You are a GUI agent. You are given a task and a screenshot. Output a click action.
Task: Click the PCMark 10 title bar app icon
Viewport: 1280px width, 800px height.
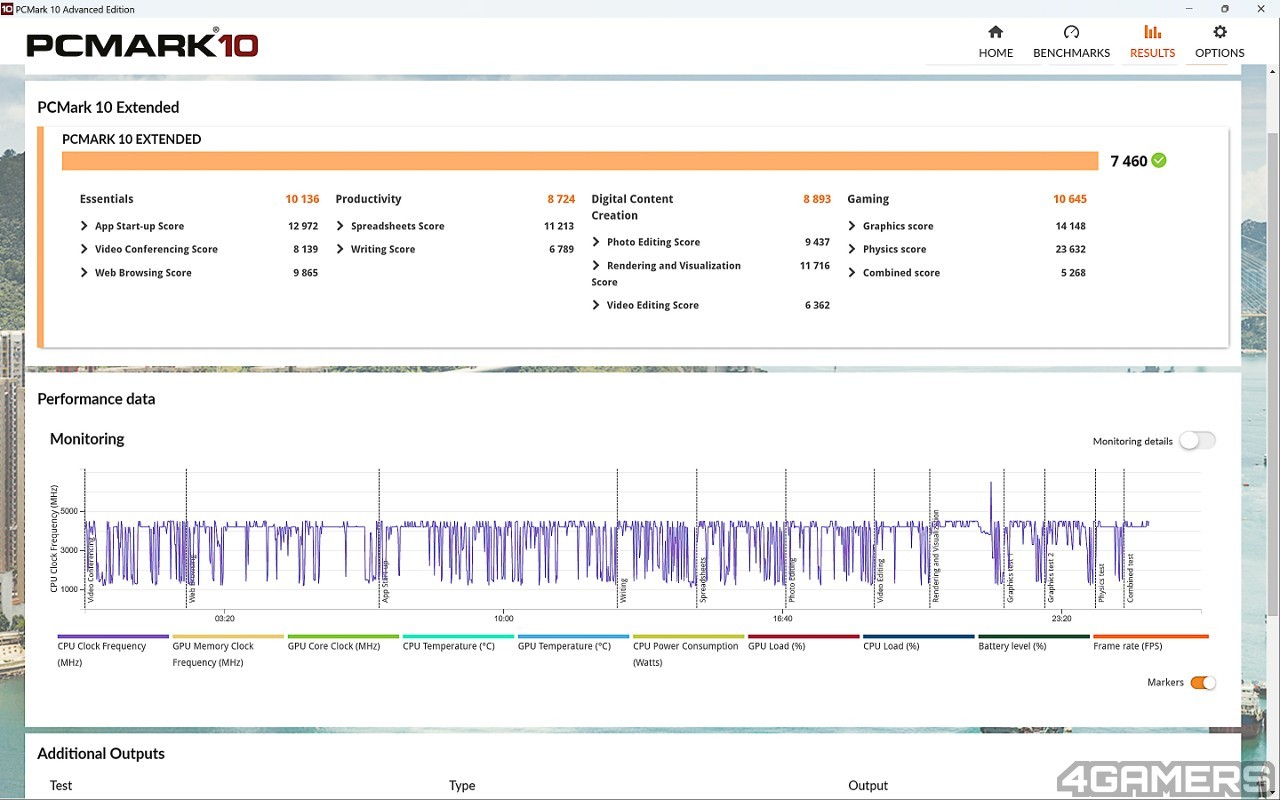pyautogui.click(x=7, y=8)
